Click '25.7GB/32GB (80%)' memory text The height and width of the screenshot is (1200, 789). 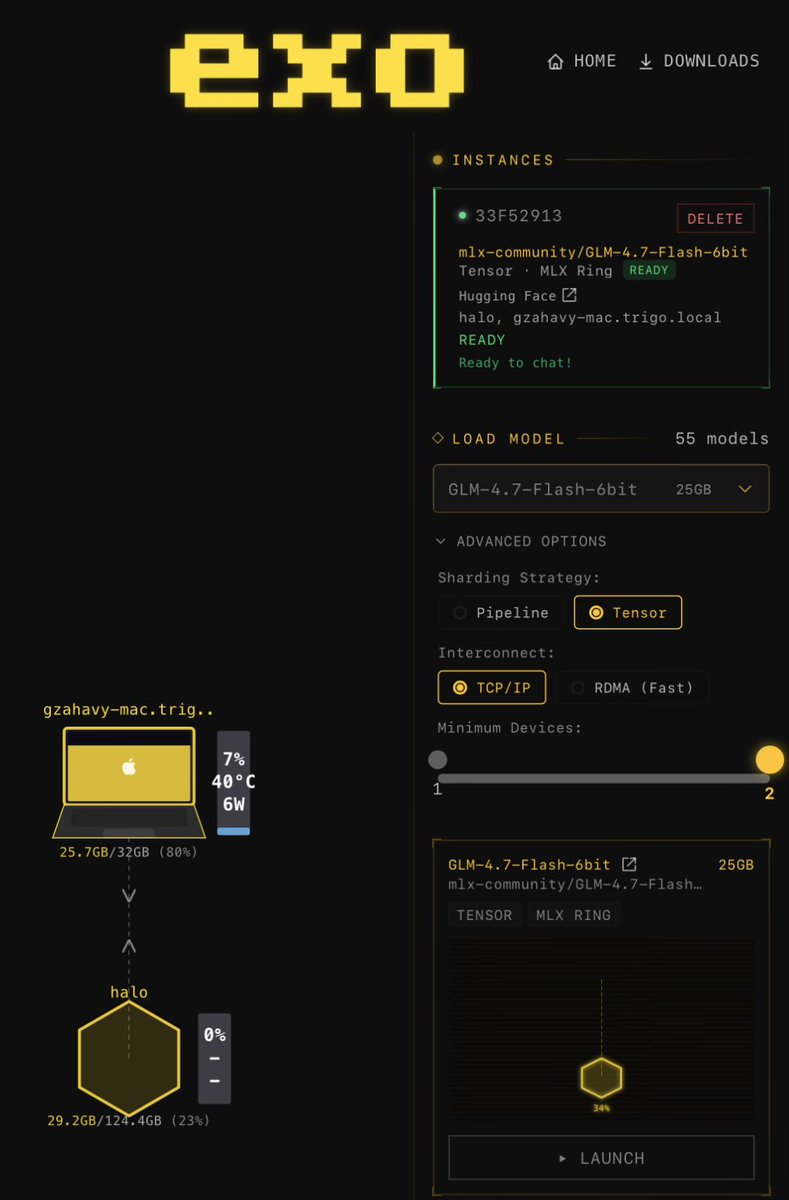[128, 853]
